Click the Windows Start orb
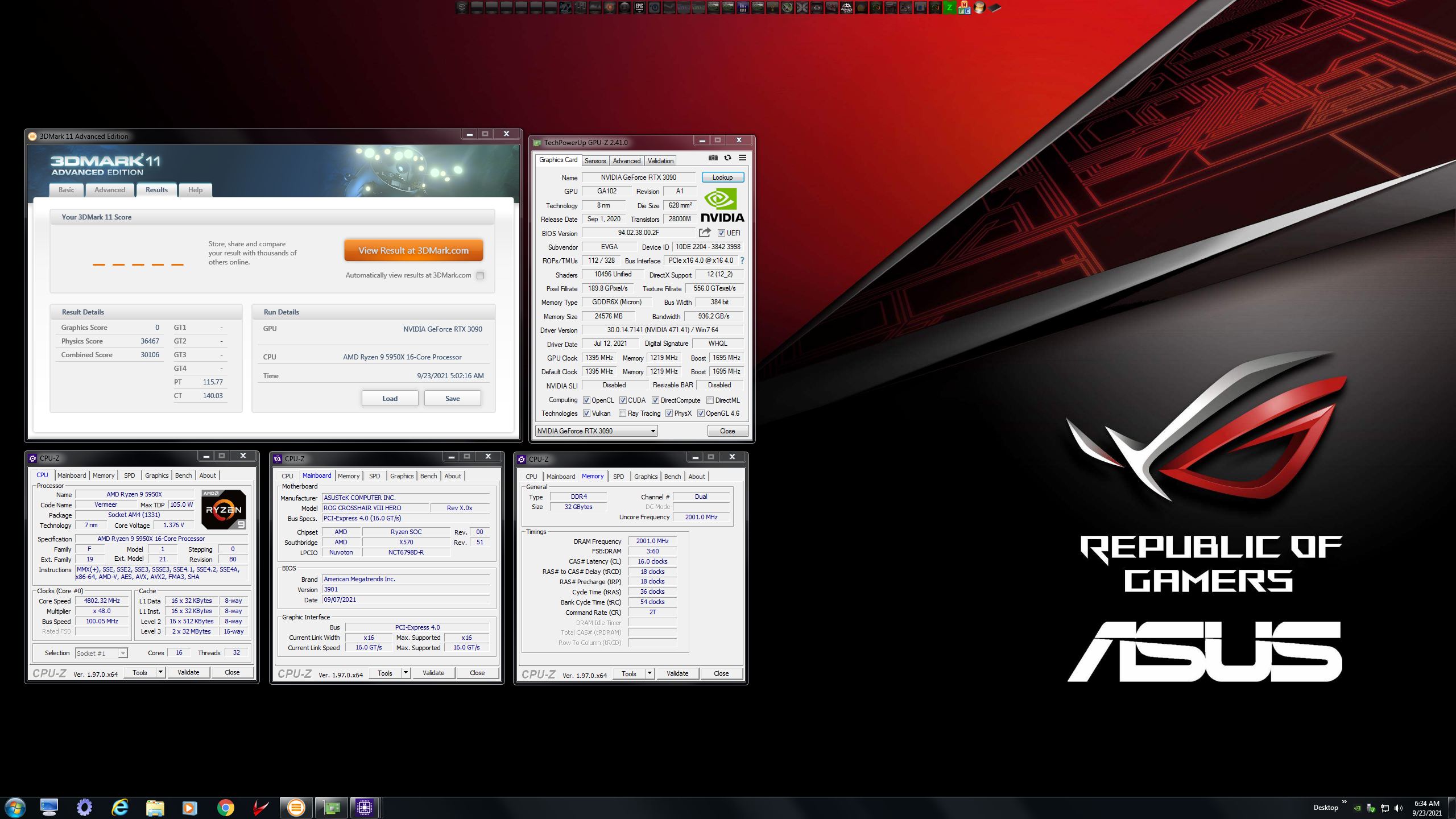Screen dimensions: 1456x819 tap(15, 807)
